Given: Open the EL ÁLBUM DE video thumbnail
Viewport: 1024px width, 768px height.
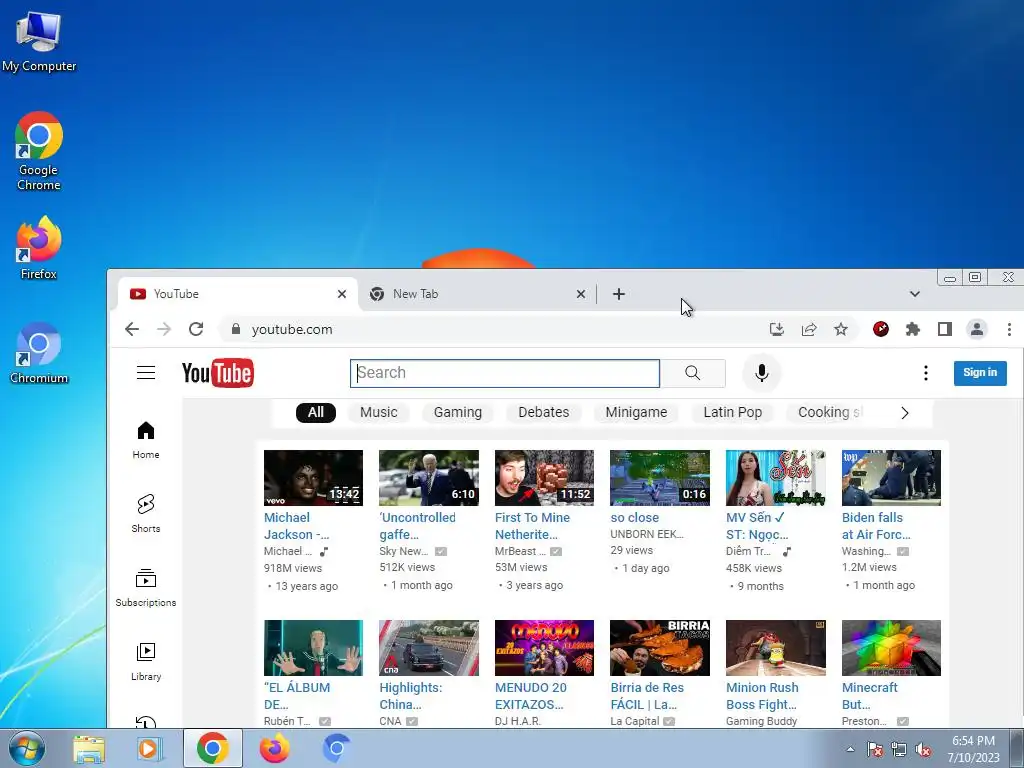Looking at the screenshot, I should point(313,648).
